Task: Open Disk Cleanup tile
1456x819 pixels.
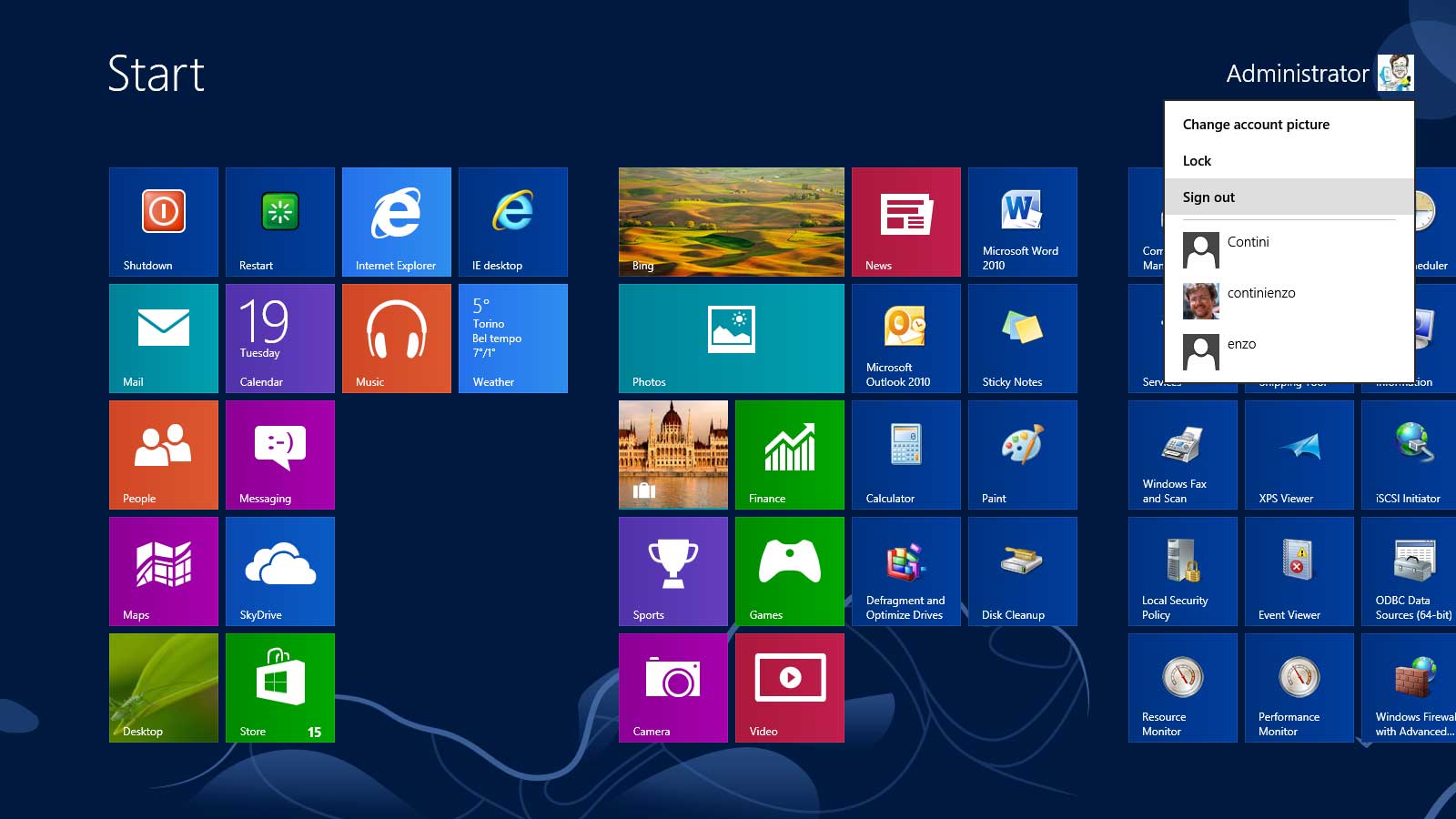Action: tap(1022, 571)
